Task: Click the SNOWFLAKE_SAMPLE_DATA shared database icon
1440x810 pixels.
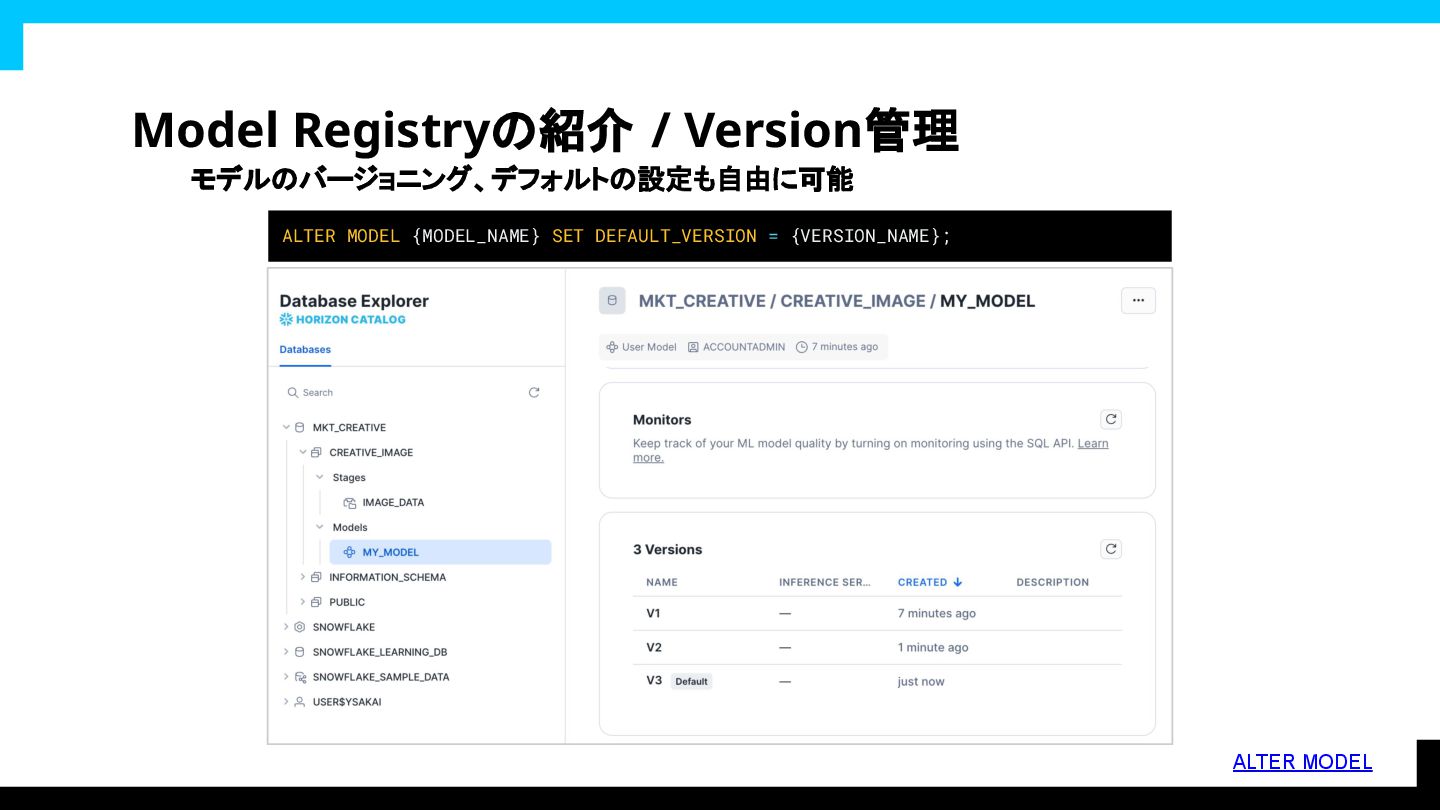Action: 300,677
